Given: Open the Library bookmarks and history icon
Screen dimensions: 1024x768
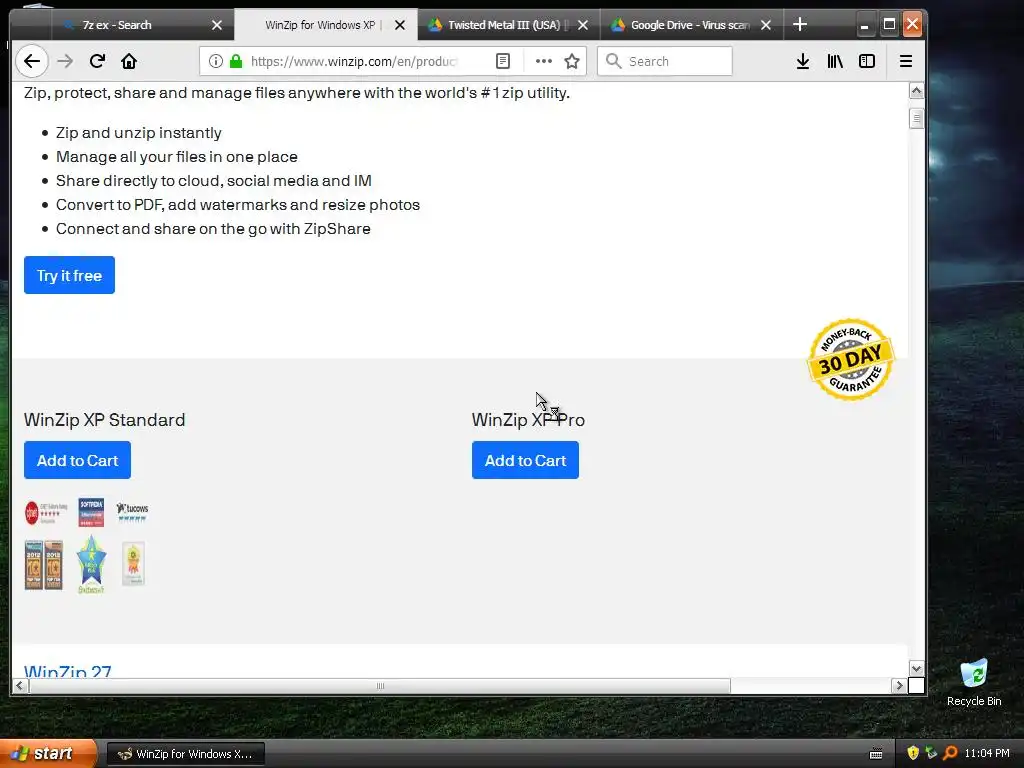Looking at the screenshot, I should click(835, 61).
